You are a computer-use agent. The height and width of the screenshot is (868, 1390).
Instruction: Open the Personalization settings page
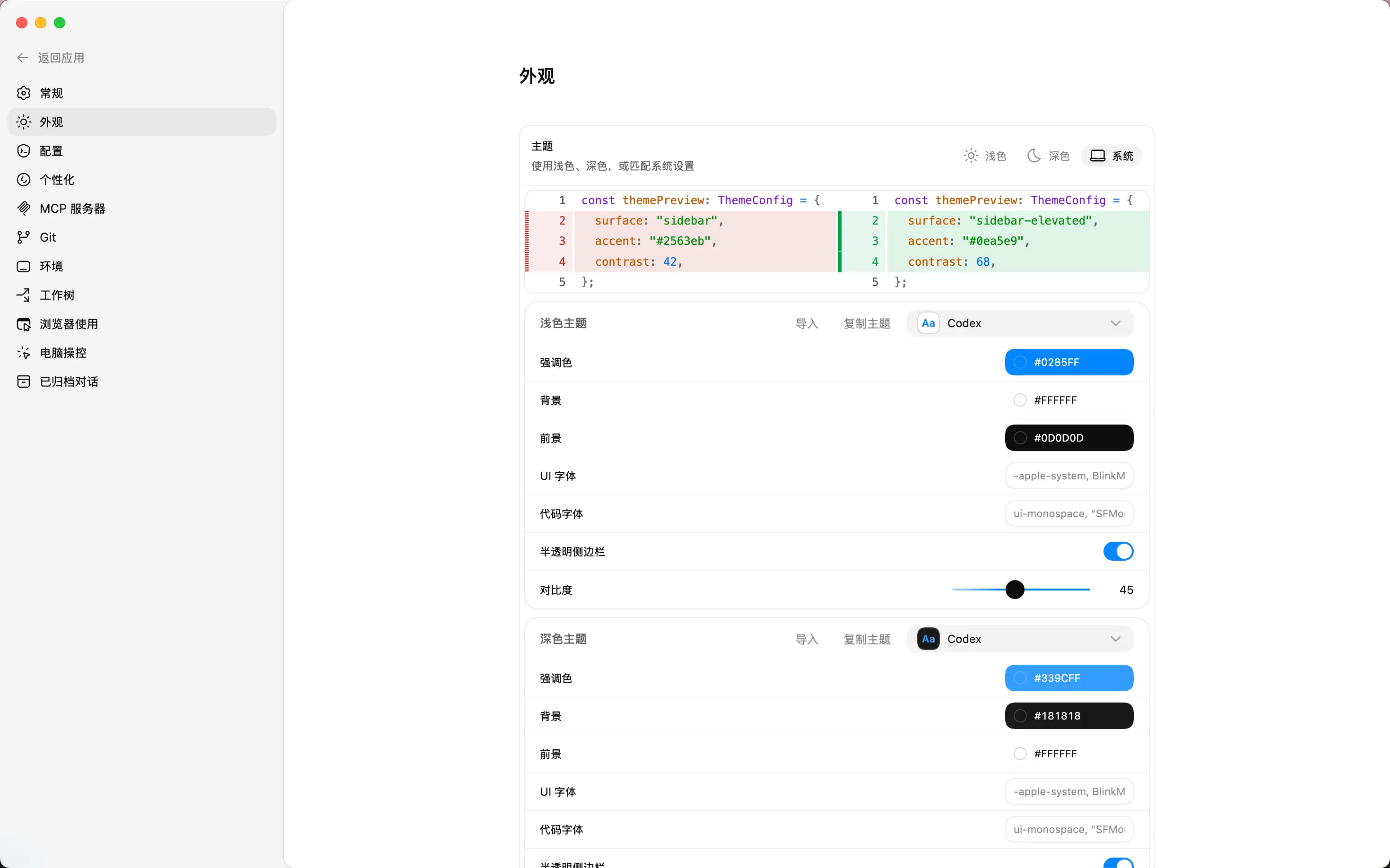[57, 180]
